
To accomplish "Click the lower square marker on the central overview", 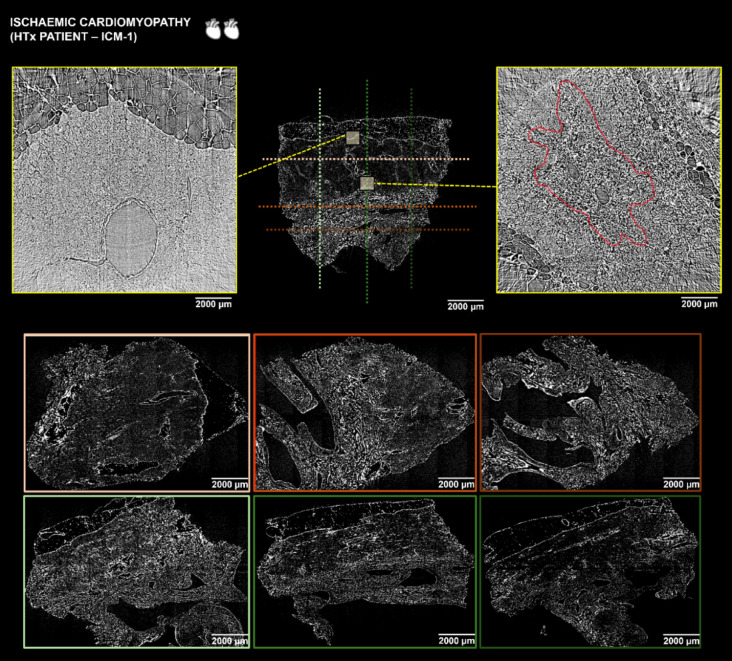I will click(x=367, y=183).
